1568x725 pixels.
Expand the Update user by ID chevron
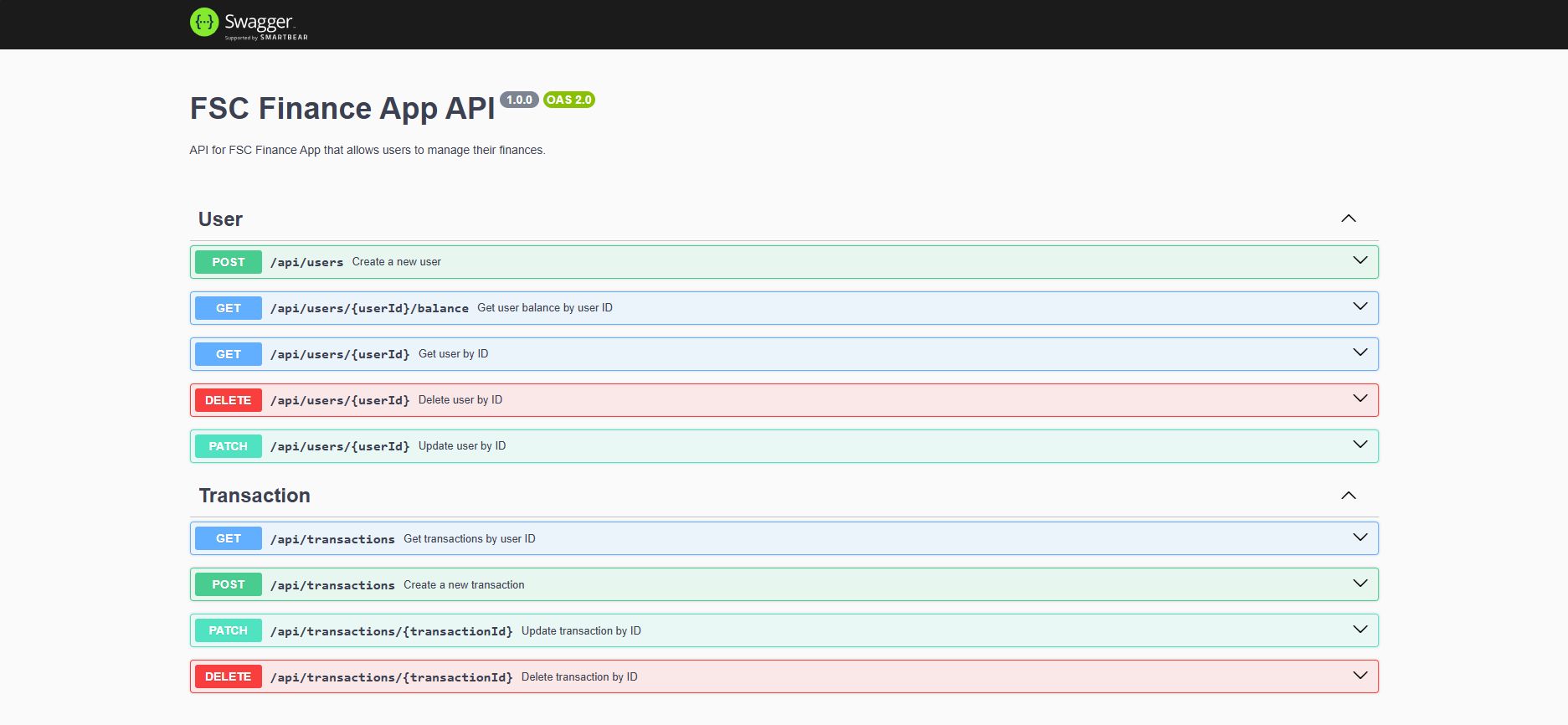(x=1360, y=445)
